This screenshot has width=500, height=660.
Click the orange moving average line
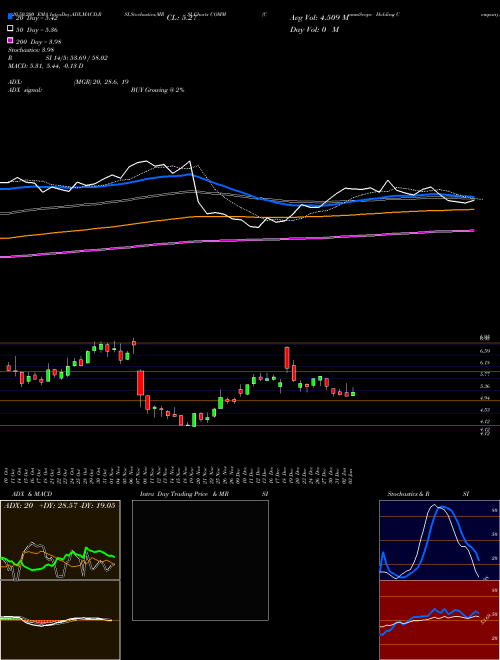[236, 217]
